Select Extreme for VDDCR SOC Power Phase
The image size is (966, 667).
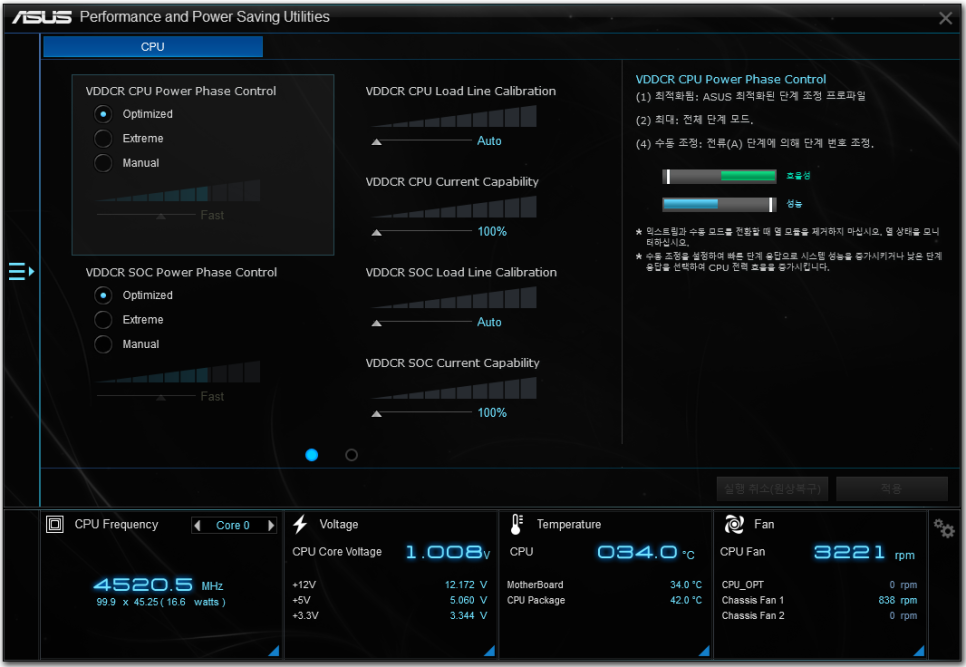[103, 320]
